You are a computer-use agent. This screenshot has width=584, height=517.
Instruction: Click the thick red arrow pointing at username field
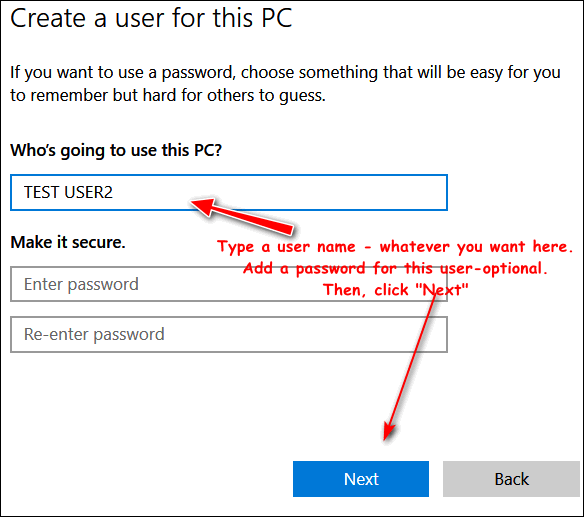(x=242, y=216)
